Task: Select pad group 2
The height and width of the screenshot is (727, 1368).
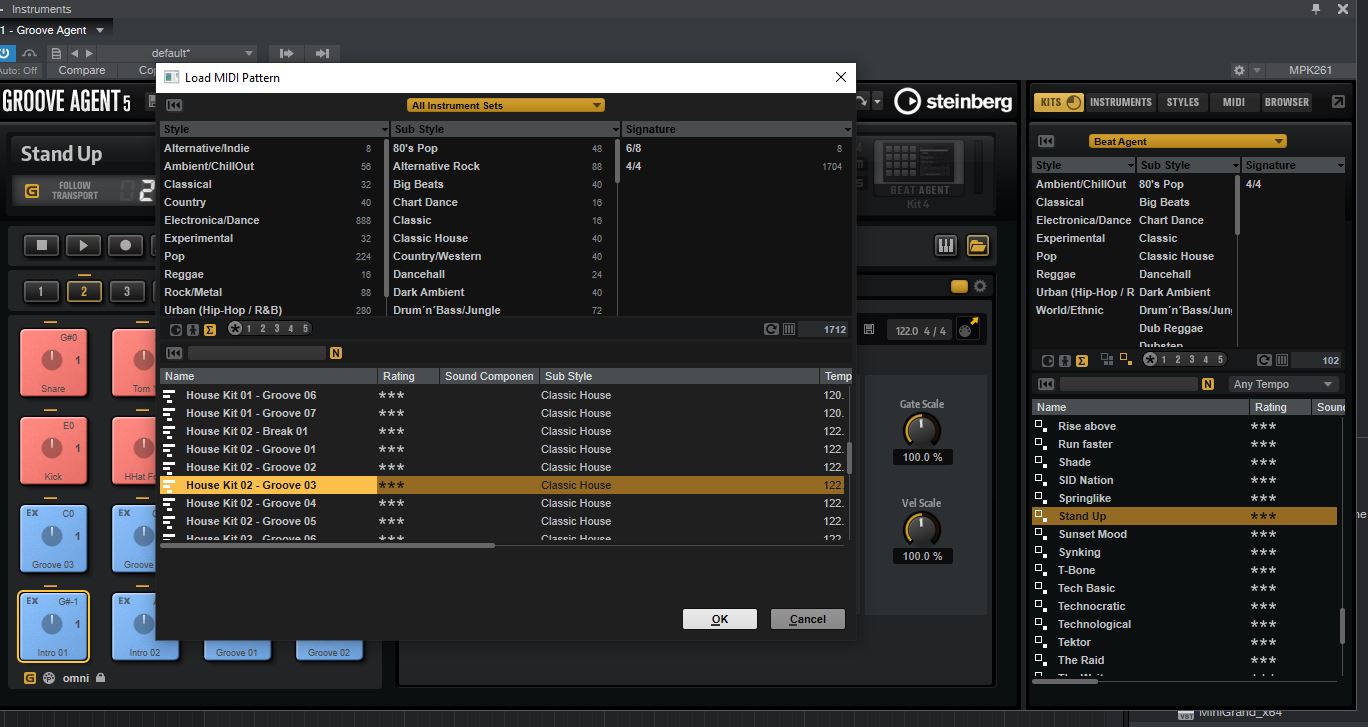Action: 84,292
